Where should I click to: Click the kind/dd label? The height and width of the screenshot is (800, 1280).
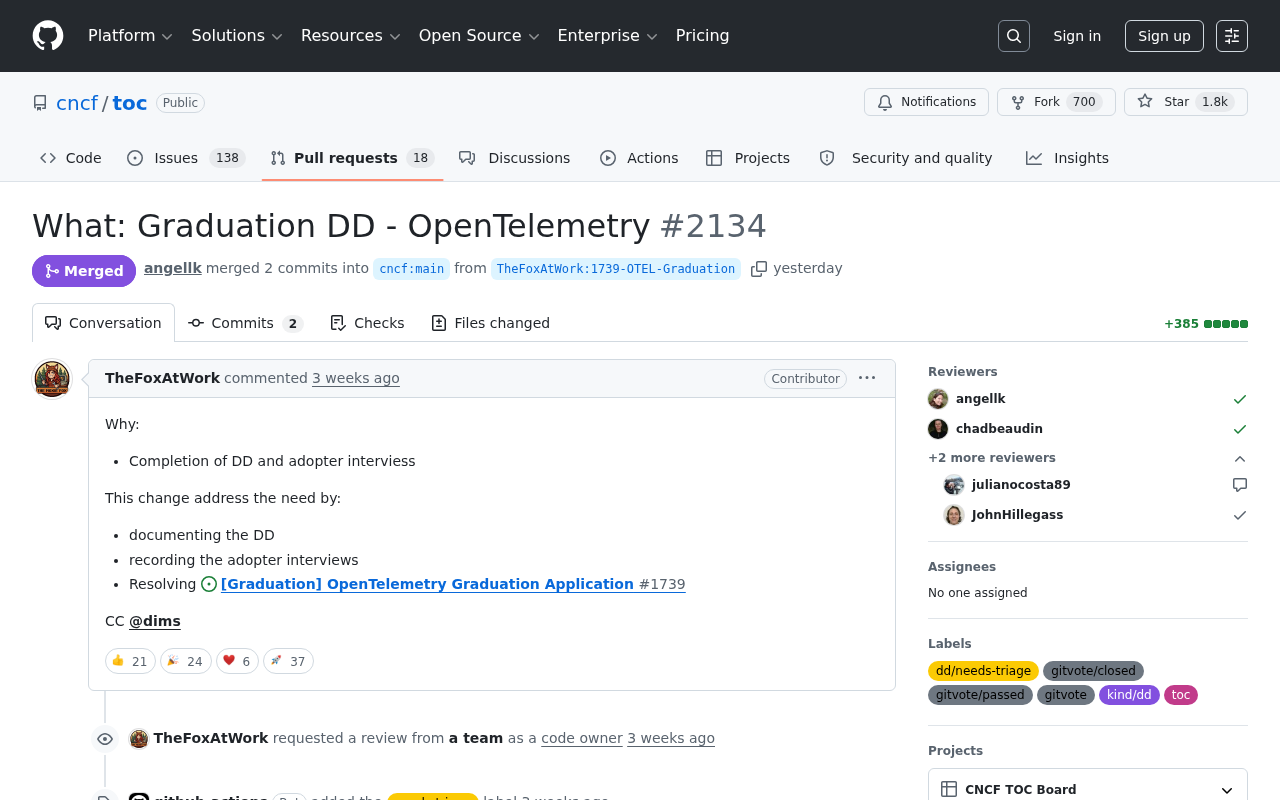[x=1129, y=695]
